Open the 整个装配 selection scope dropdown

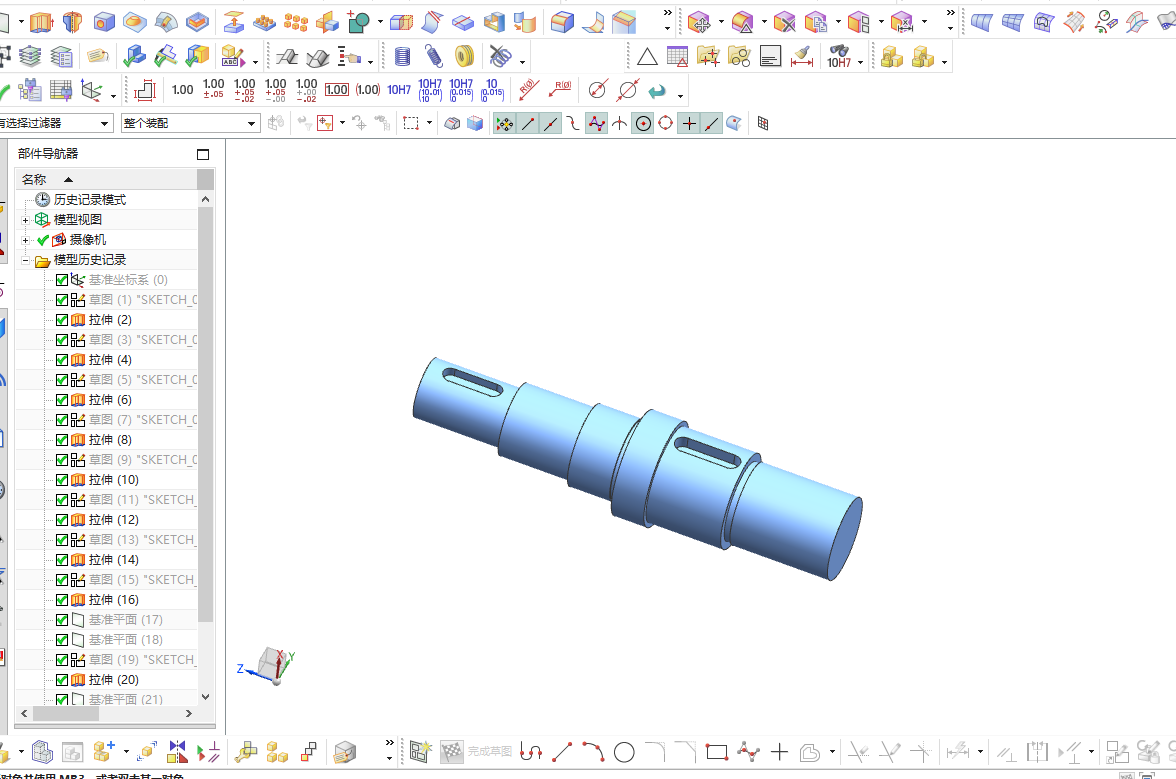pyautogui.click(x=251, y=123)
